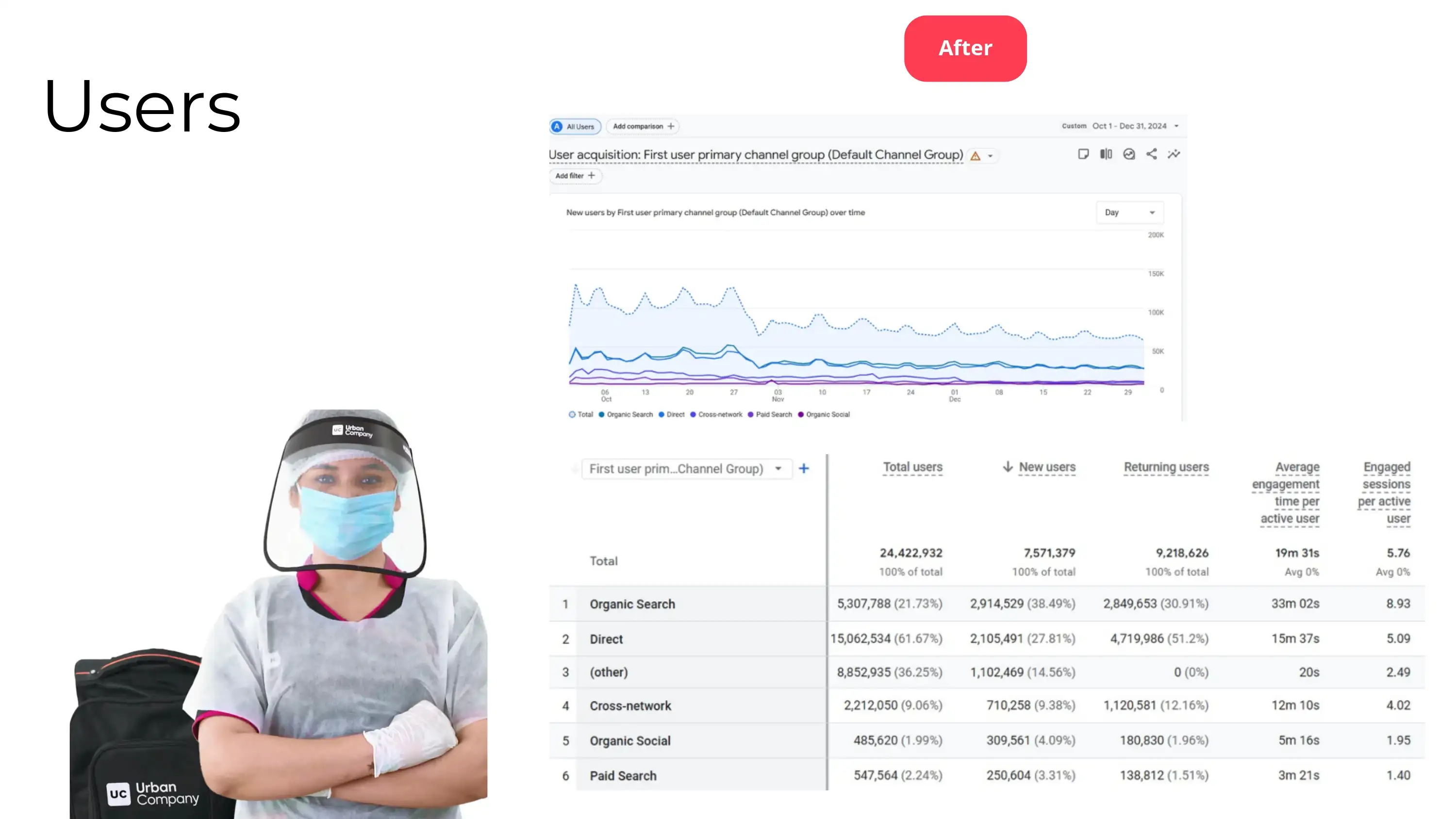Click the All Users segment chip icon
The height and width of the screenshot is (819, 1456).
[x=557, y=126]
